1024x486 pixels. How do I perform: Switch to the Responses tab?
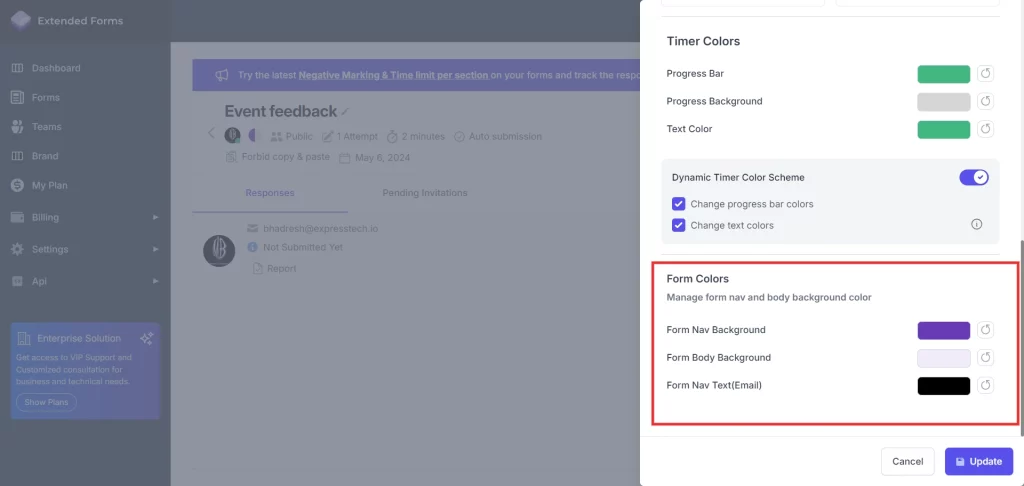tap(270, 193)
